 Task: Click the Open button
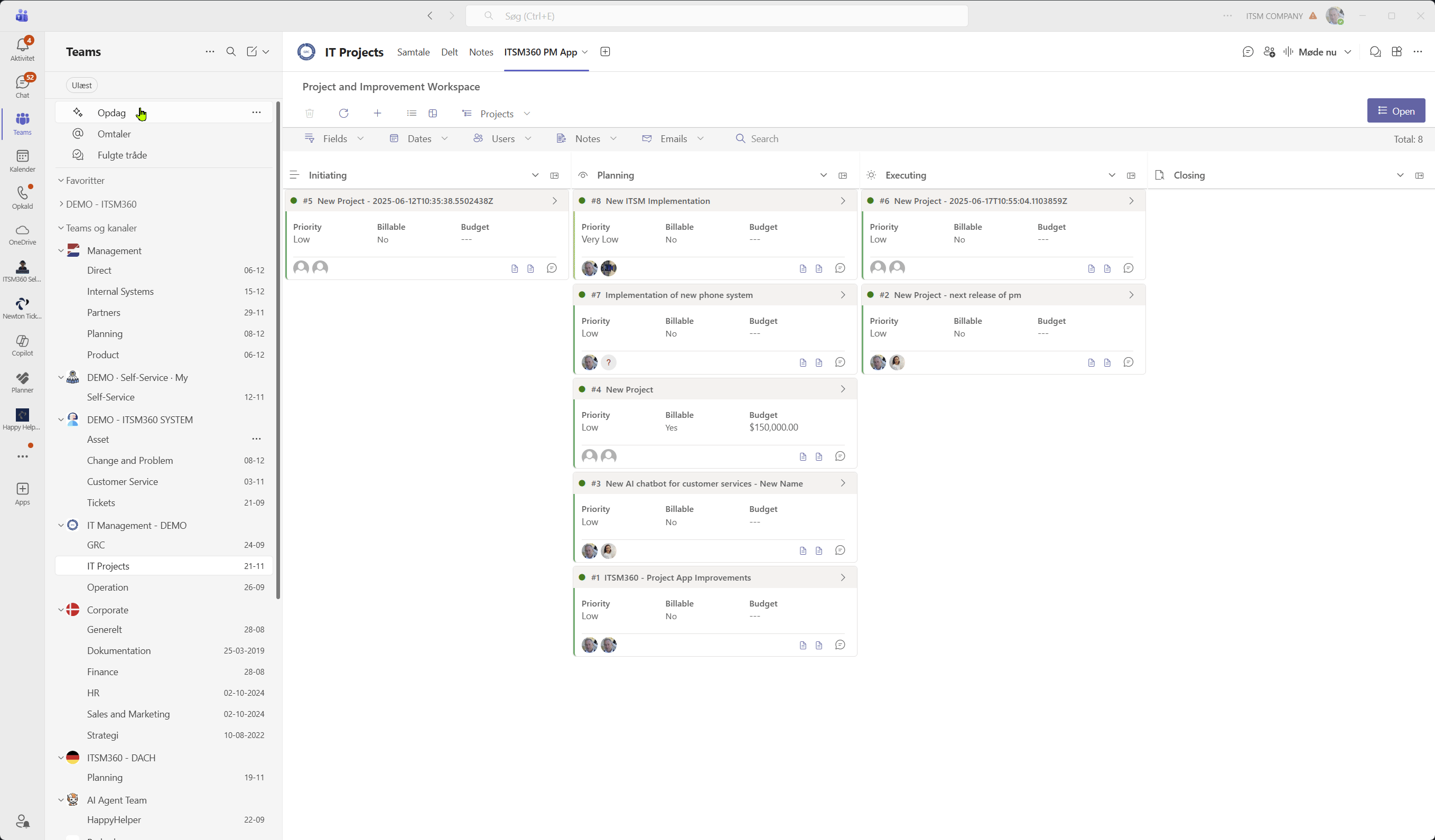(x=1396, y=111)
